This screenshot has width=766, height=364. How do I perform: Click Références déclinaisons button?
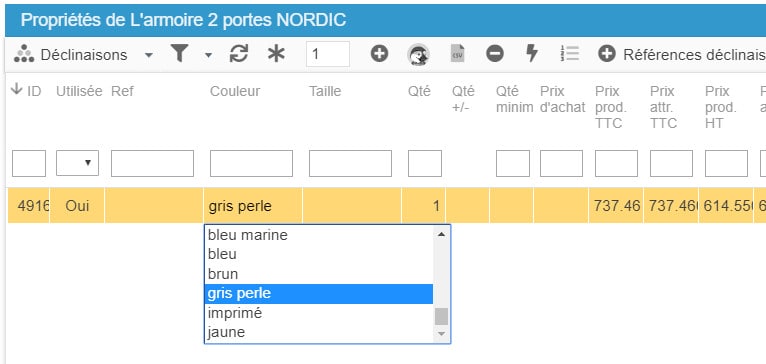(x=681, y=54)
